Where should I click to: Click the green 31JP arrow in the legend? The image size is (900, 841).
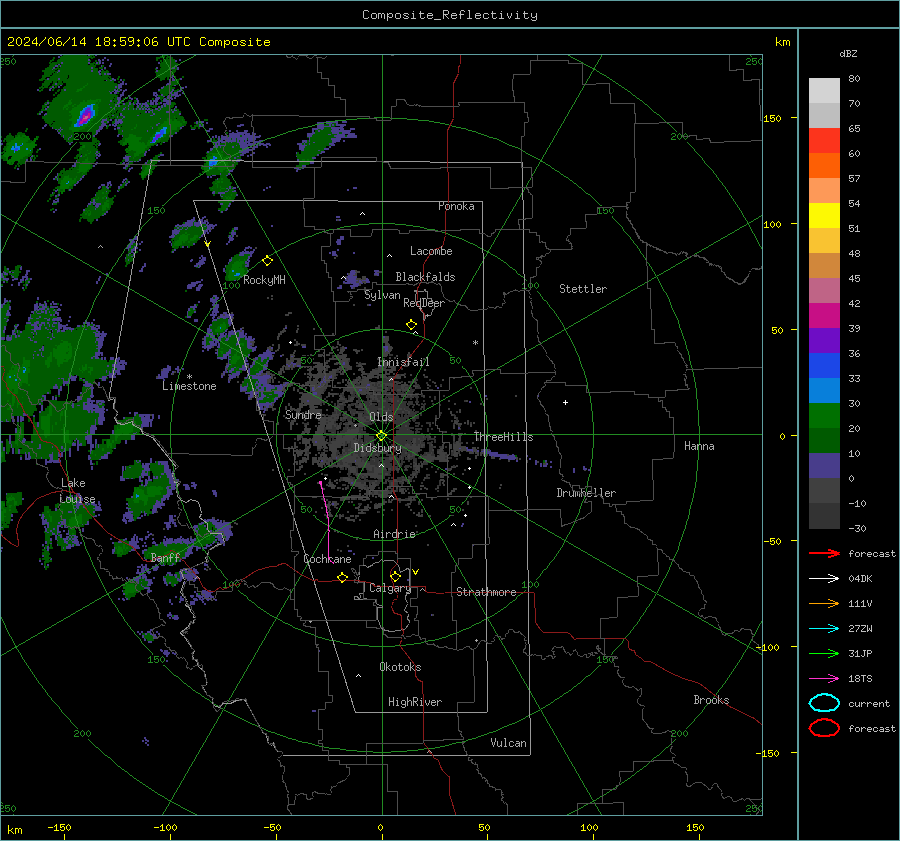(824, 653)
